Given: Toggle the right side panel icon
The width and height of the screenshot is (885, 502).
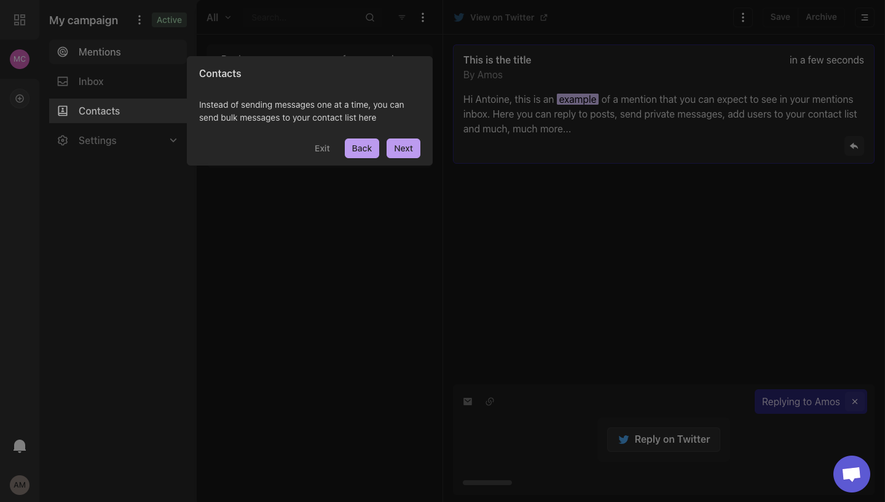Looking at the screenshot, I should click(x=864, y=18).
